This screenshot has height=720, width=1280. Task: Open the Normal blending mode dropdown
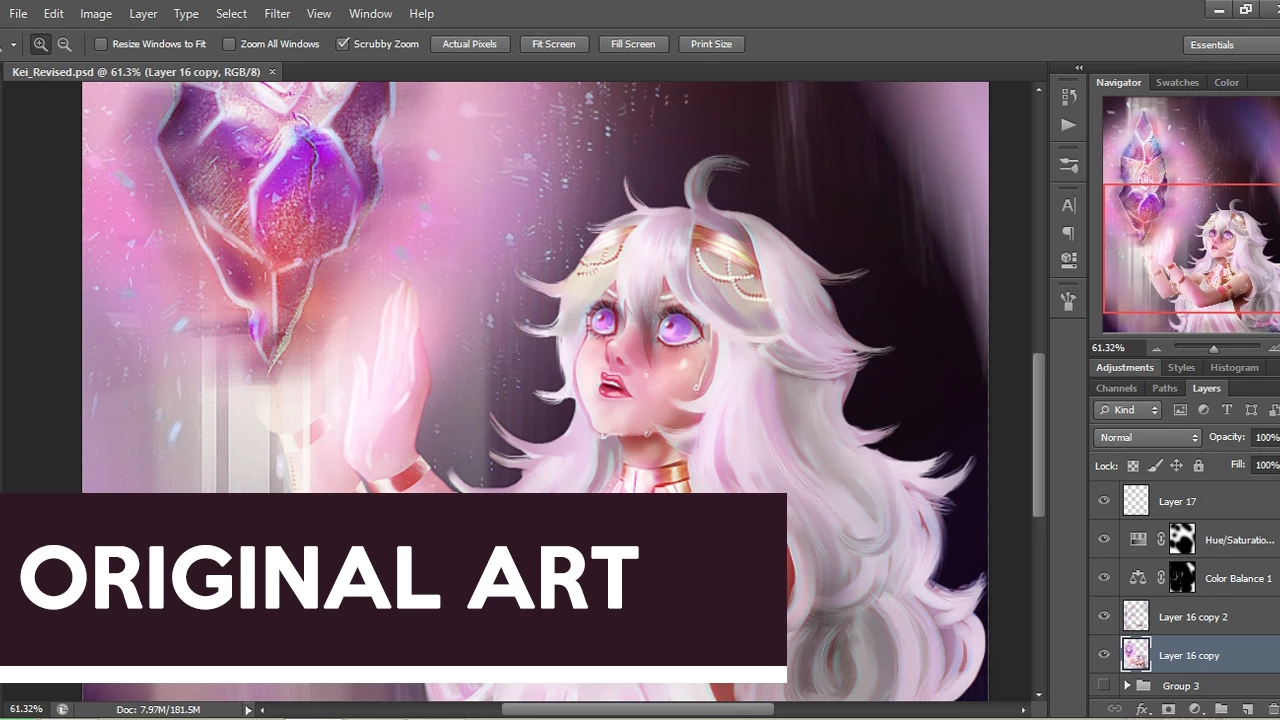tap(1147, 437)
